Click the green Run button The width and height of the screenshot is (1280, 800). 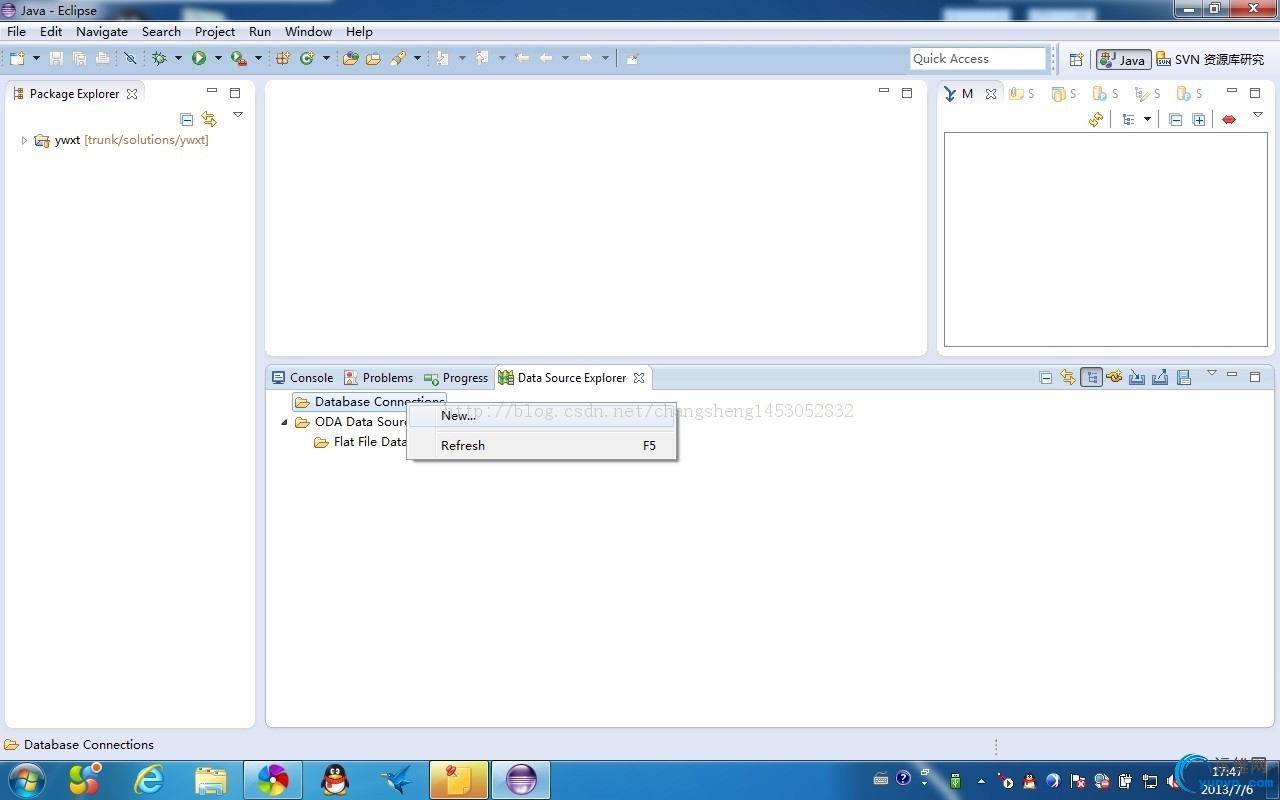point(199,59)
